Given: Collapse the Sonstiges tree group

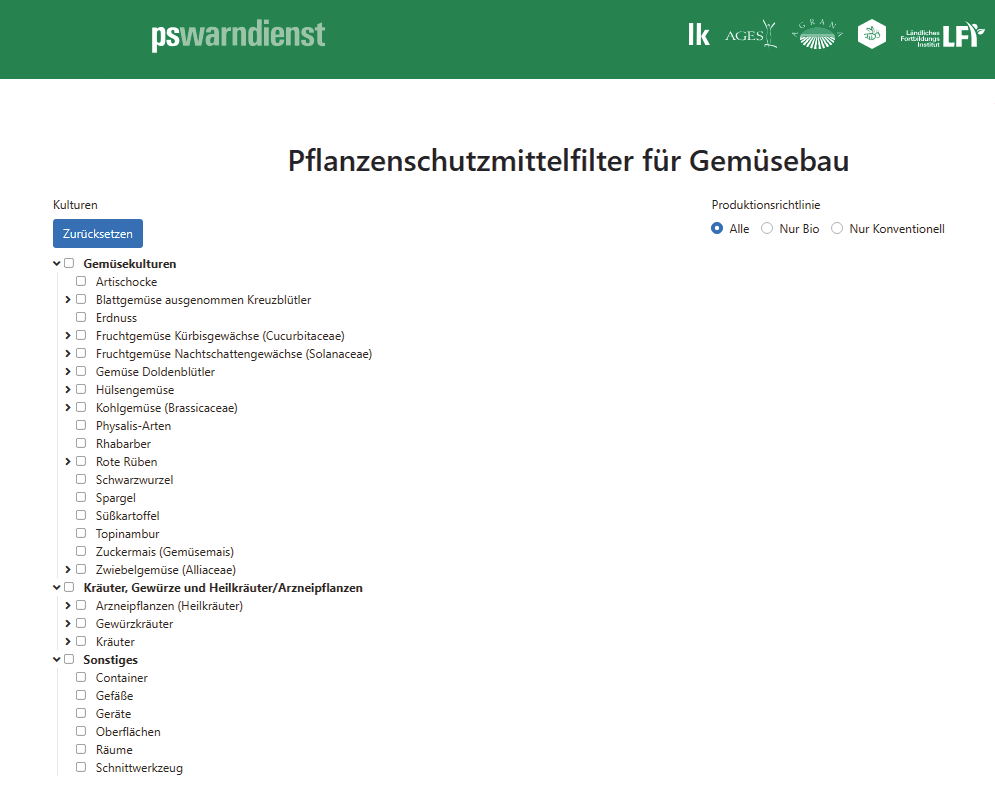Looking at the screenshot, I should (57, 660).
